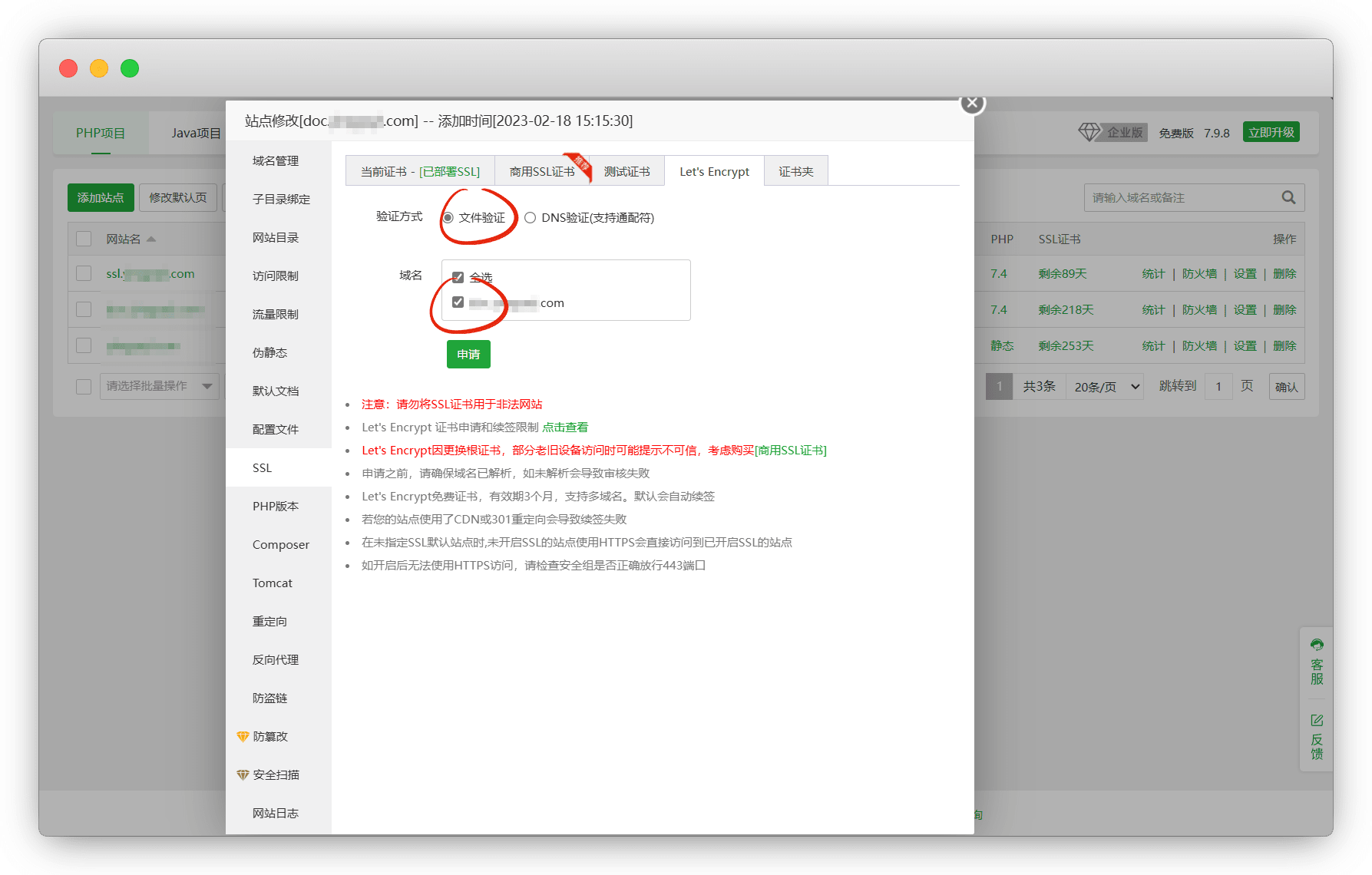The image size is (1372, 875).
Task: Click the enterprise edition diamond icon
Action: point(1088,132)
